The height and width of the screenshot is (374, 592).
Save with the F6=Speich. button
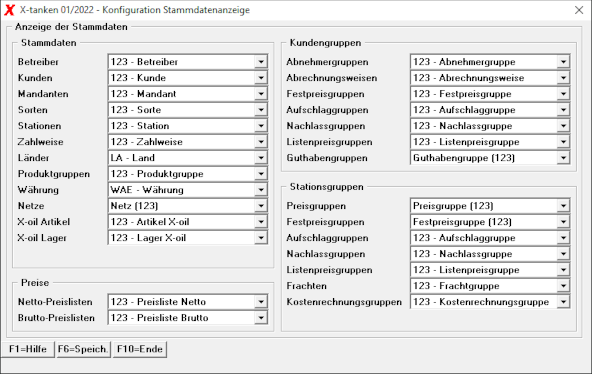(x=83, y=349)
